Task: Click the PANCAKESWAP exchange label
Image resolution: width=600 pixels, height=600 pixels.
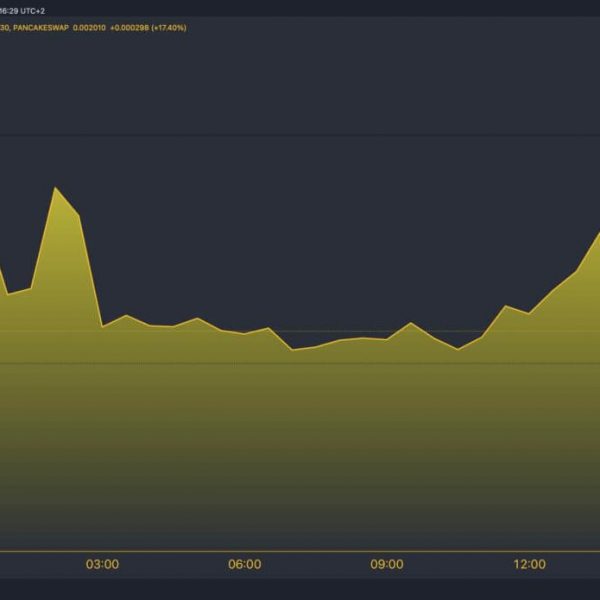Action: pos(41,28)
